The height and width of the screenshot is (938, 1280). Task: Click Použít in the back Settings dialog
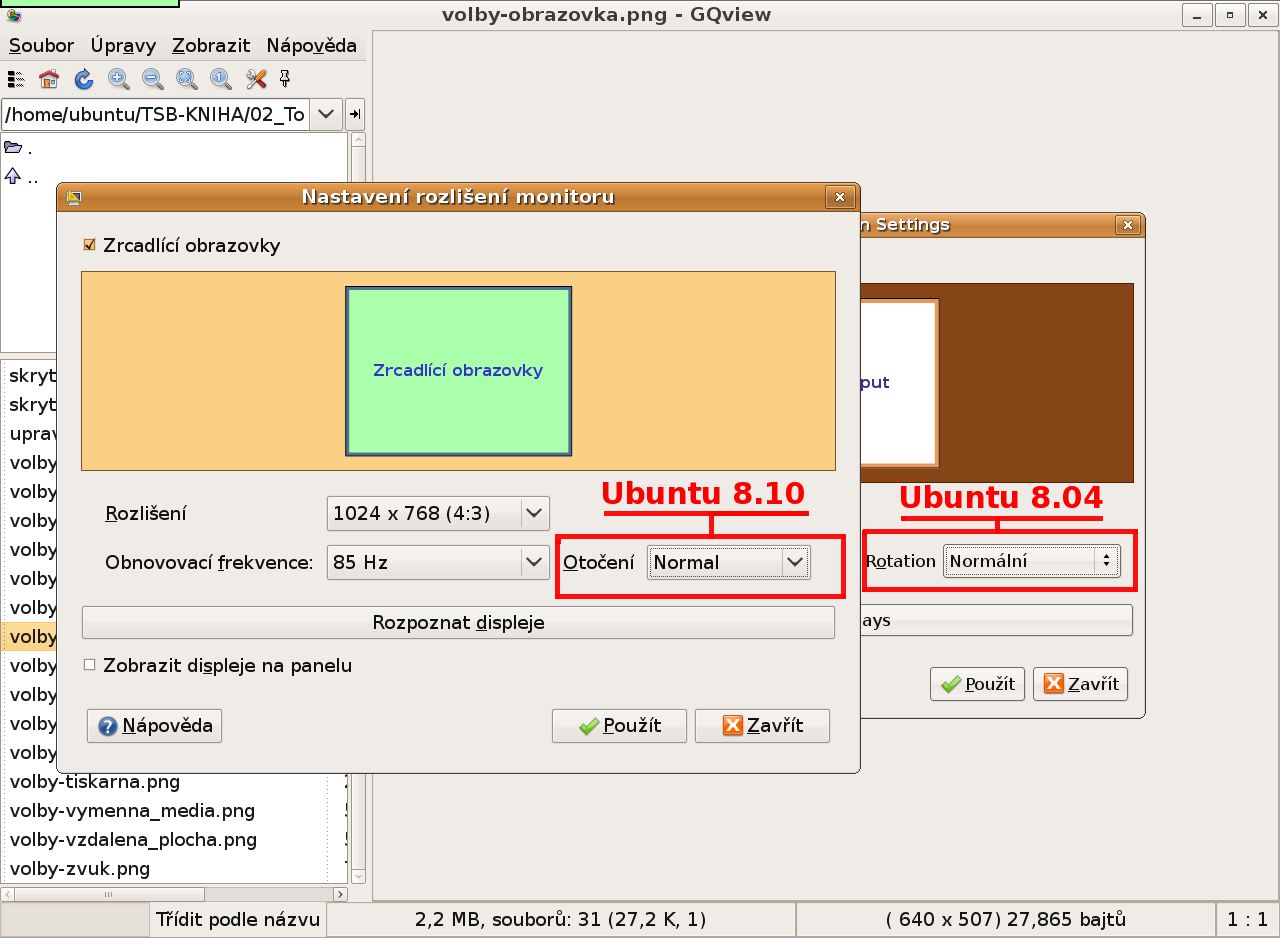coord(977,684)
